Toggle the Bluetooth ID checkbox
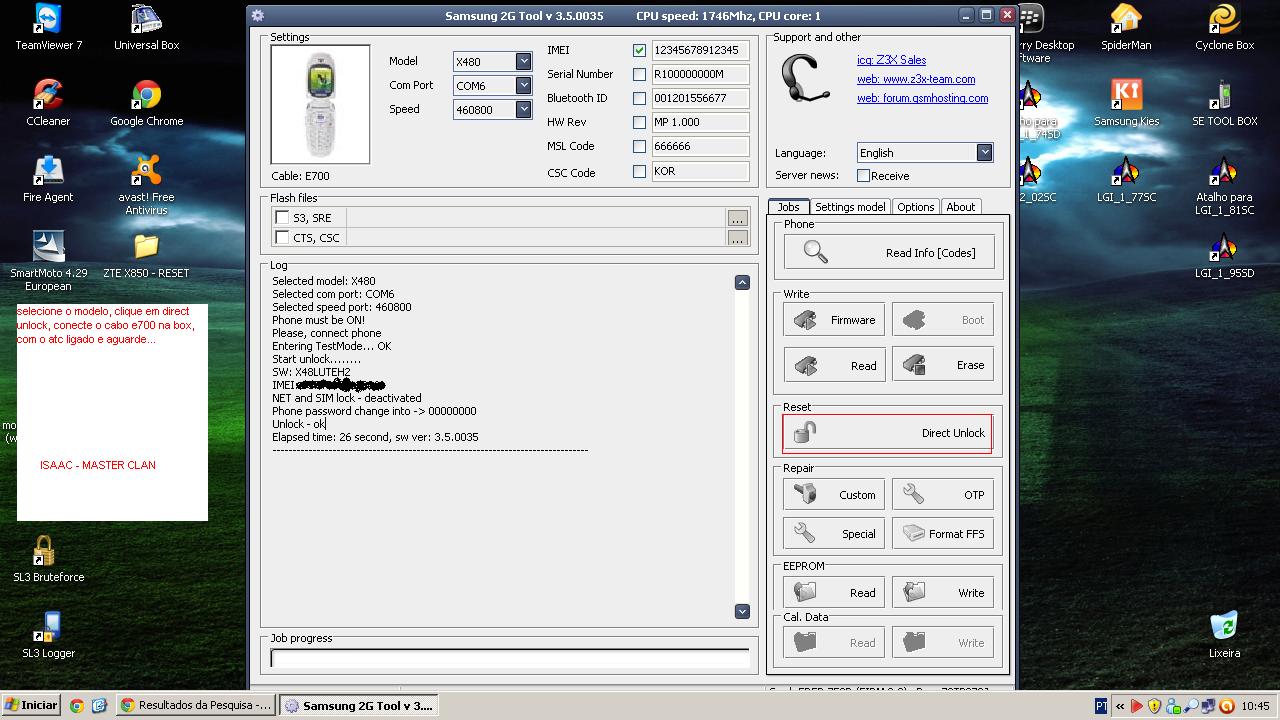Image resolution: width=1280 pixels, height=720 pixels. point(639,98)
